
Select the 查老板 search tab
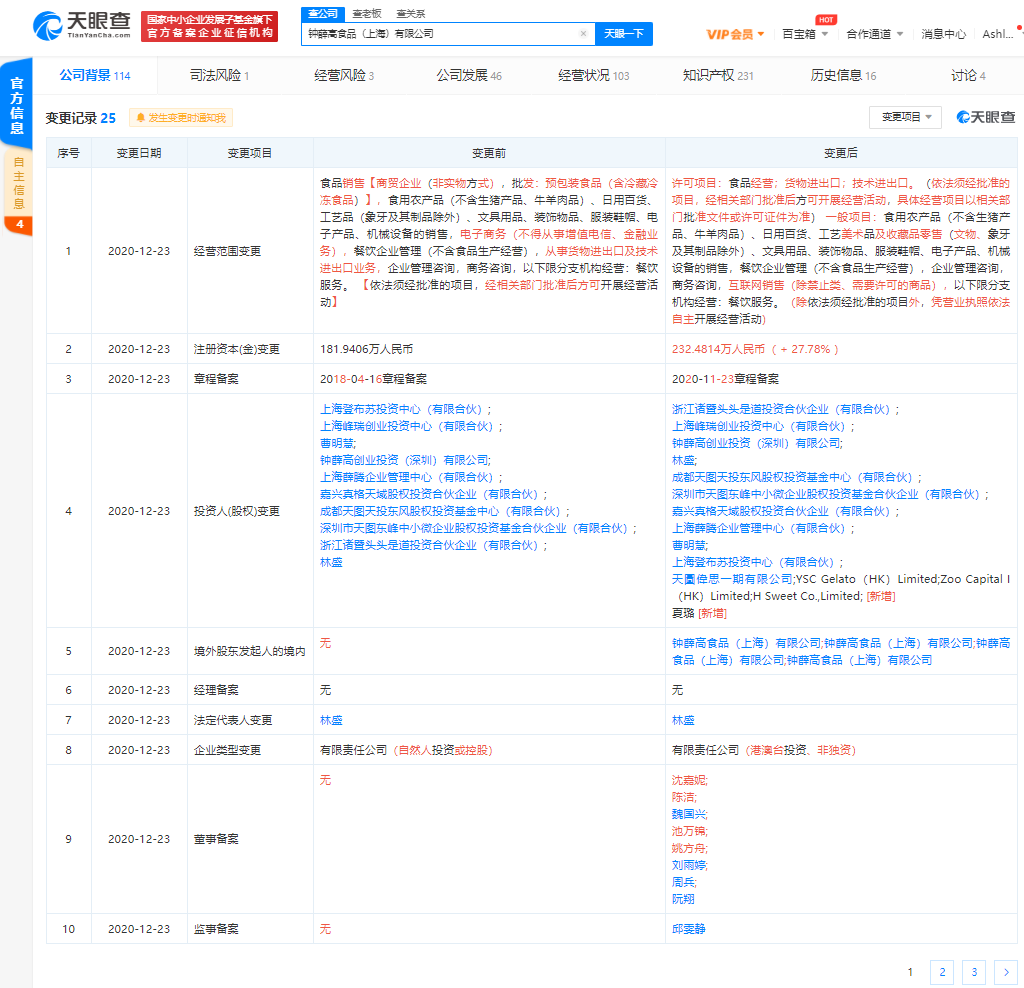[366, 13]
